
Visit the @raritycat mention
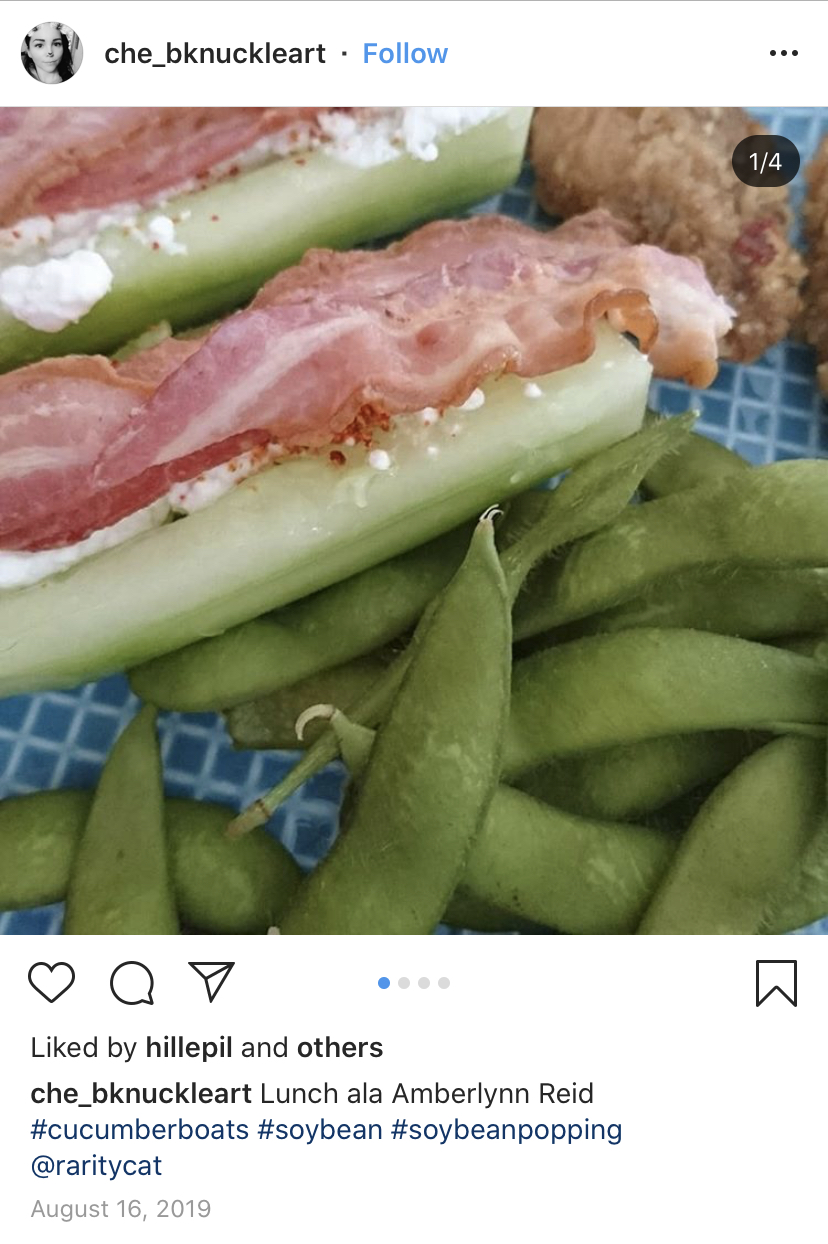point(96,1166)
